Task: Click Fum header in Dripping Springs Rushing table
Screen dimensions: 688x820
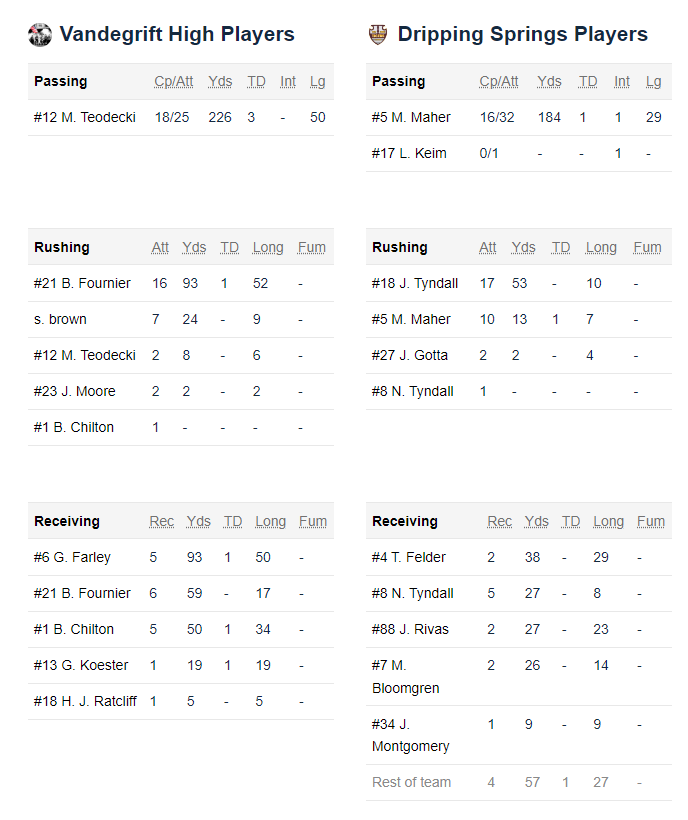Action: [x=647, y=247]
